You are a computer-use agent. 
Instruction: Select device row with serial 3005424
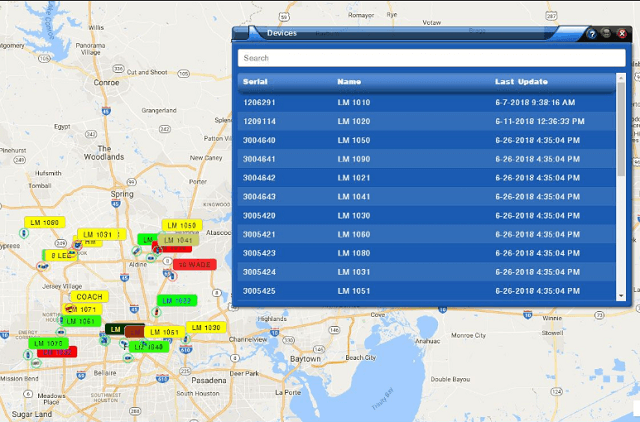[x=427, y=272]
